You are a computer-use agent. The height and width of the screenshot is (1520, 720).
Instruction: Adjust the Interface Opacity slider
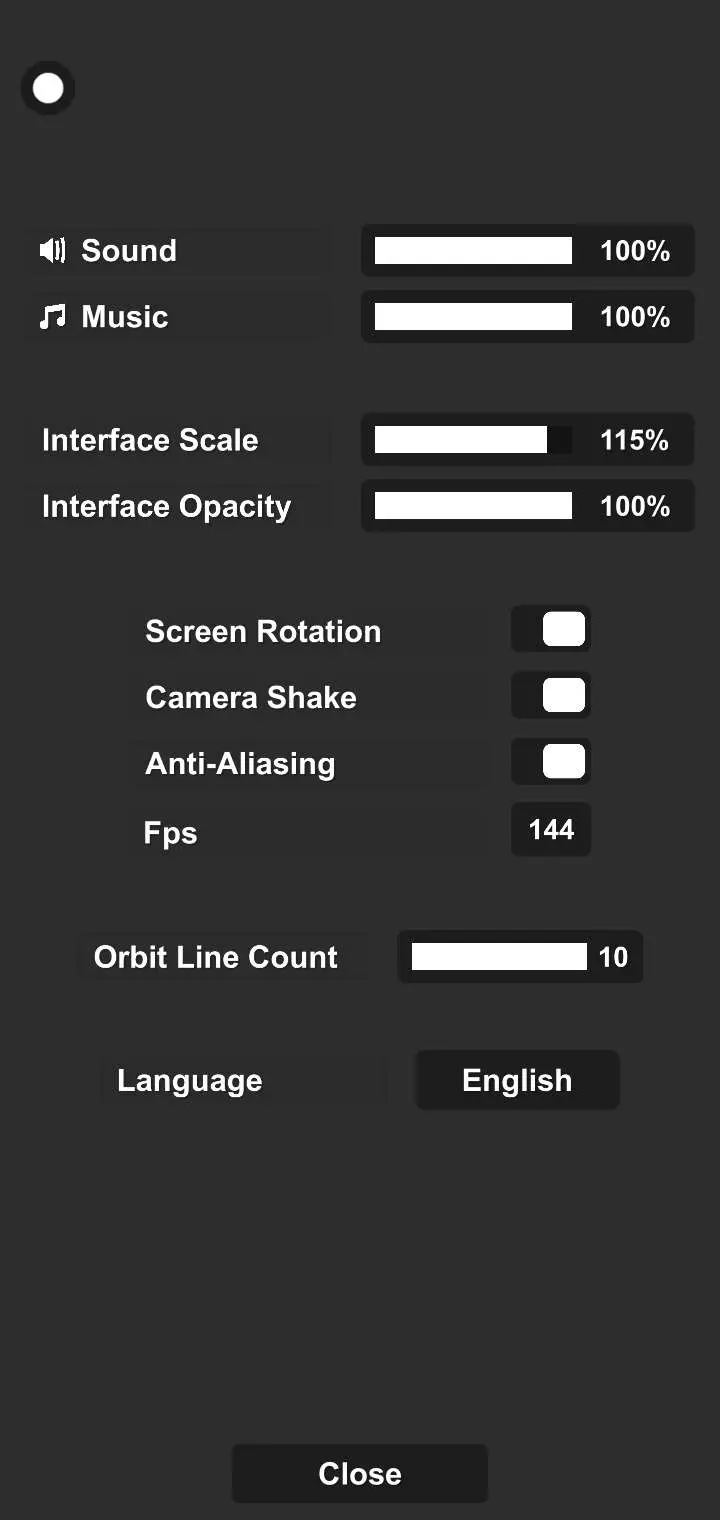coord(473,506)
